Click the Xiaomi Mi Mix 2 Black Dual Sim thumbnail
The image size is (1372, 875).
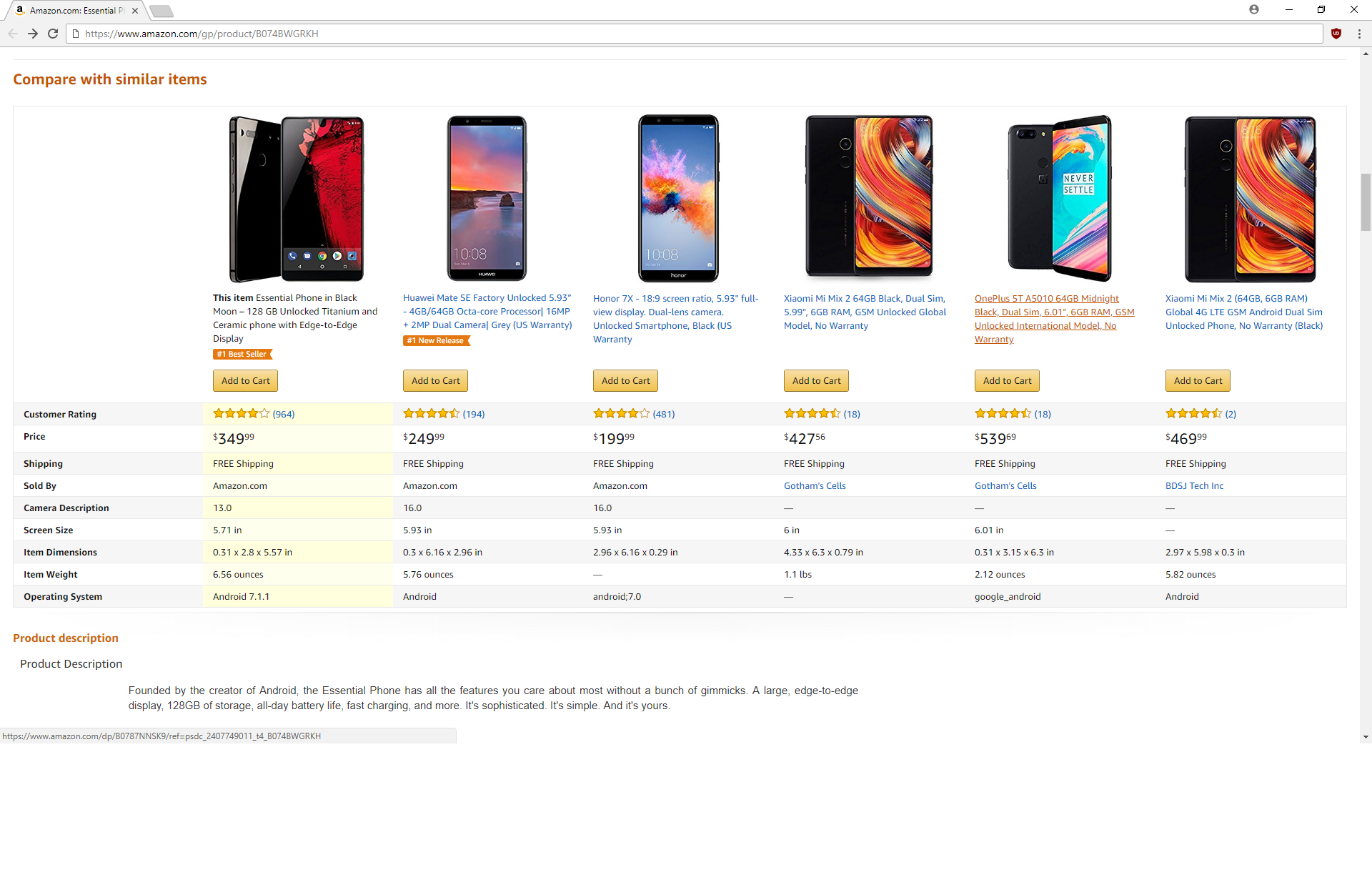click(869, 197)
